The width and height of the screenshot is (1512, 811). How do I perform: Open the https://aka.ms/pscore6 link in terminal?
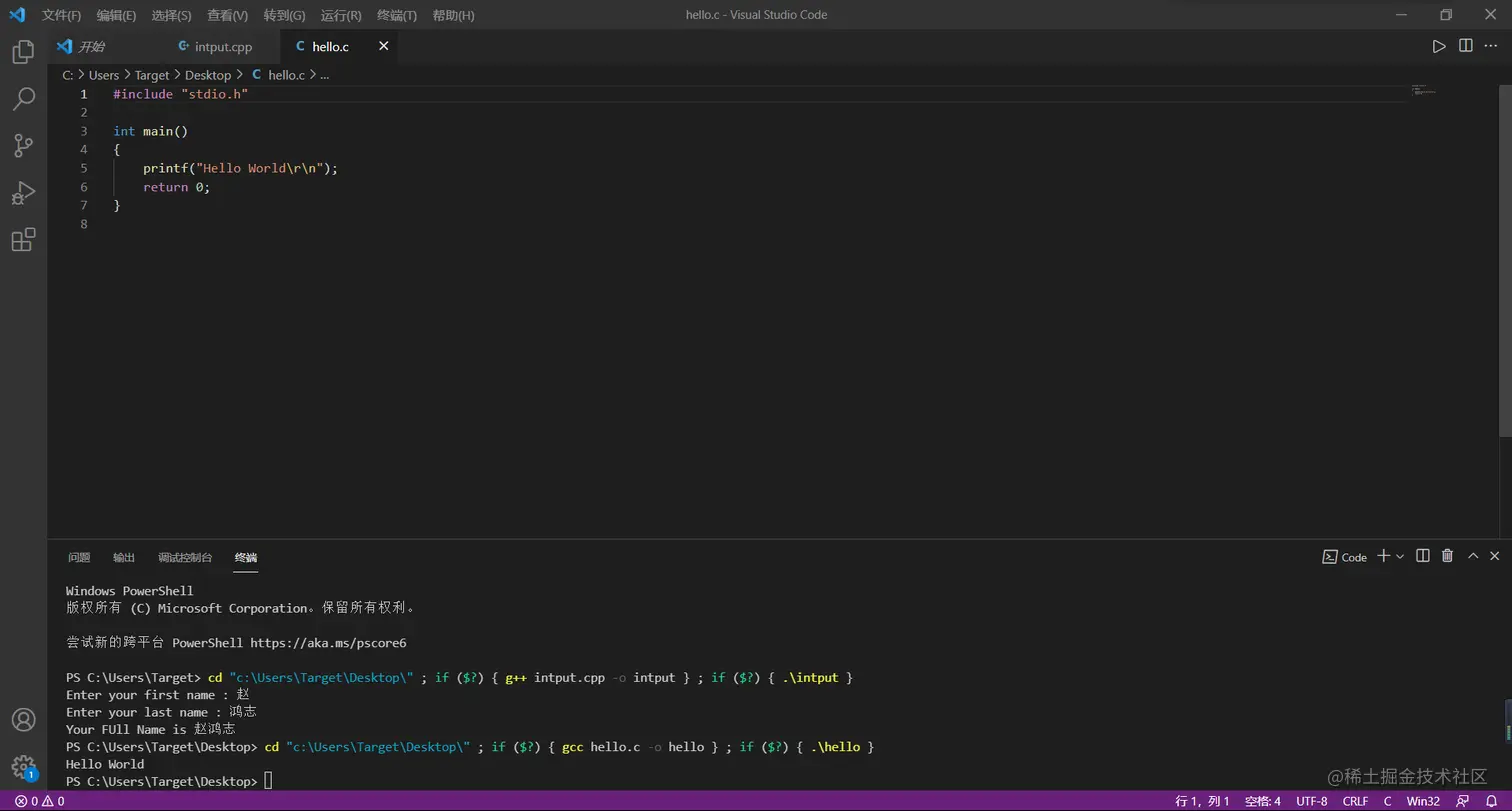coord(328,643)
